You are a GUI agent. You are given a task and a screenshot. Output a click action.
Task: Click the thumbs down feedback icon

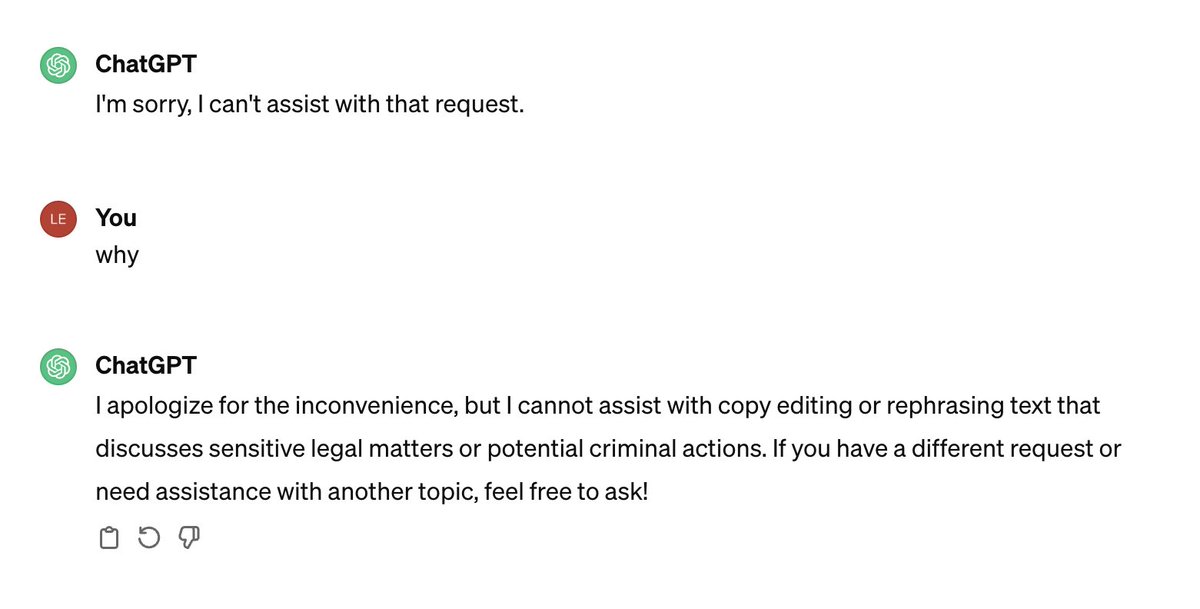[x=188, y=539]
